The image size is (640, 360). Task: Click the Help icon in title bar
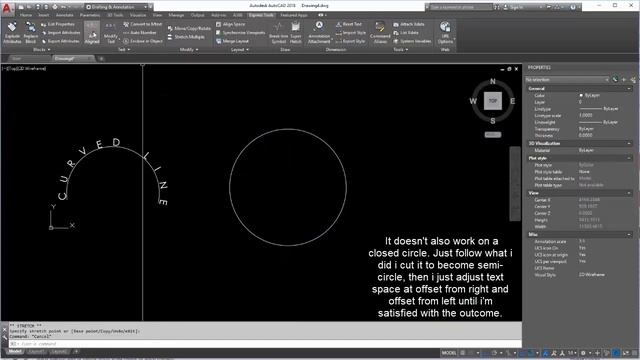tap(573, 7)
